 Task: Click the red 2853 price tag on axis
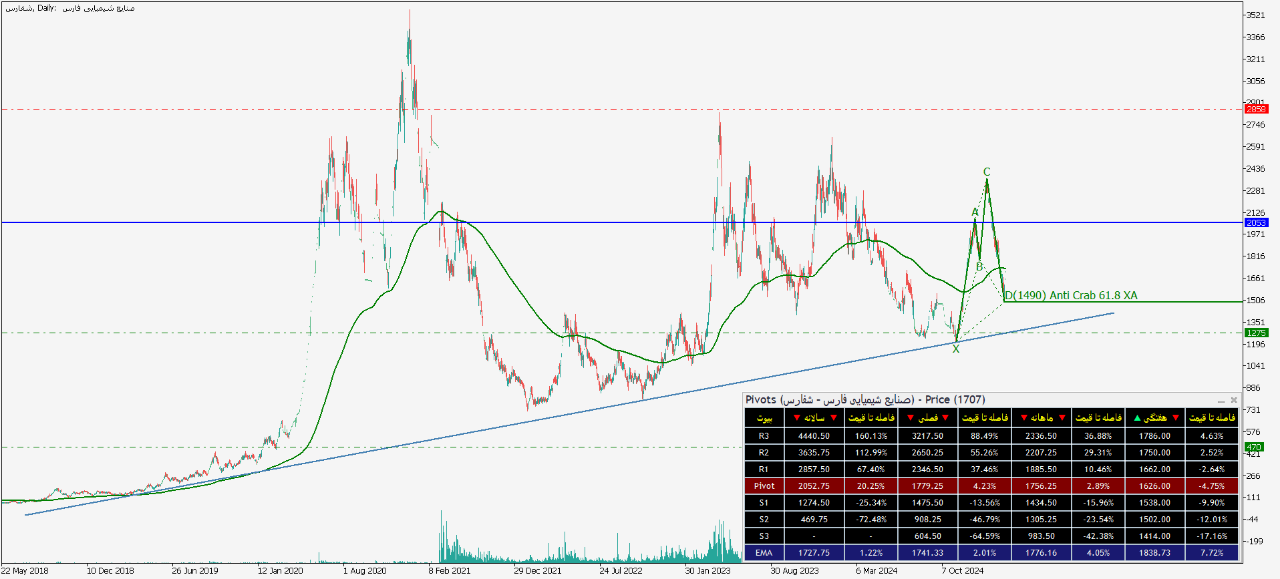tap(1255, 108)
